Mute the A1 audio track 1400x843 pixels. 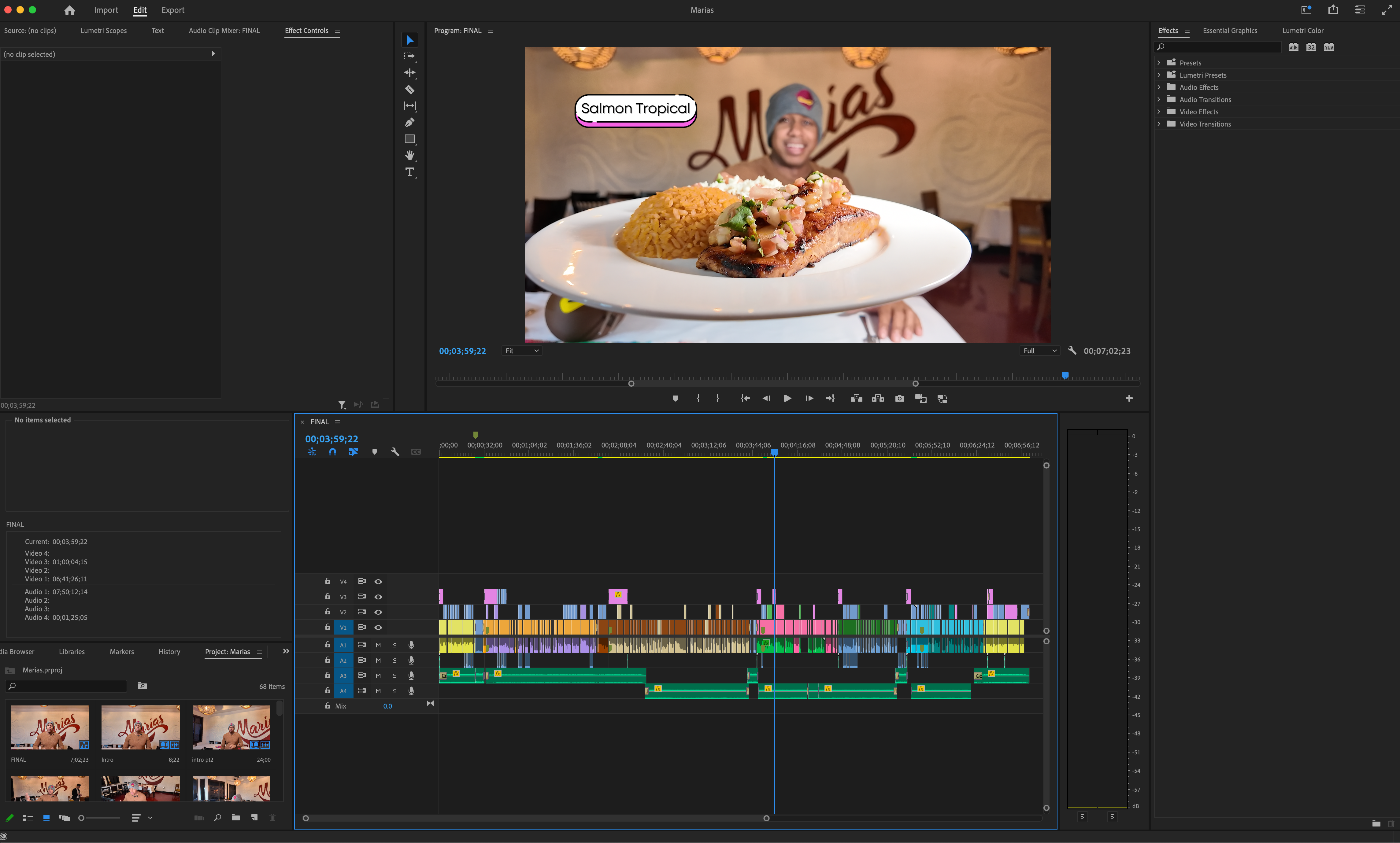tap(378, 645)
